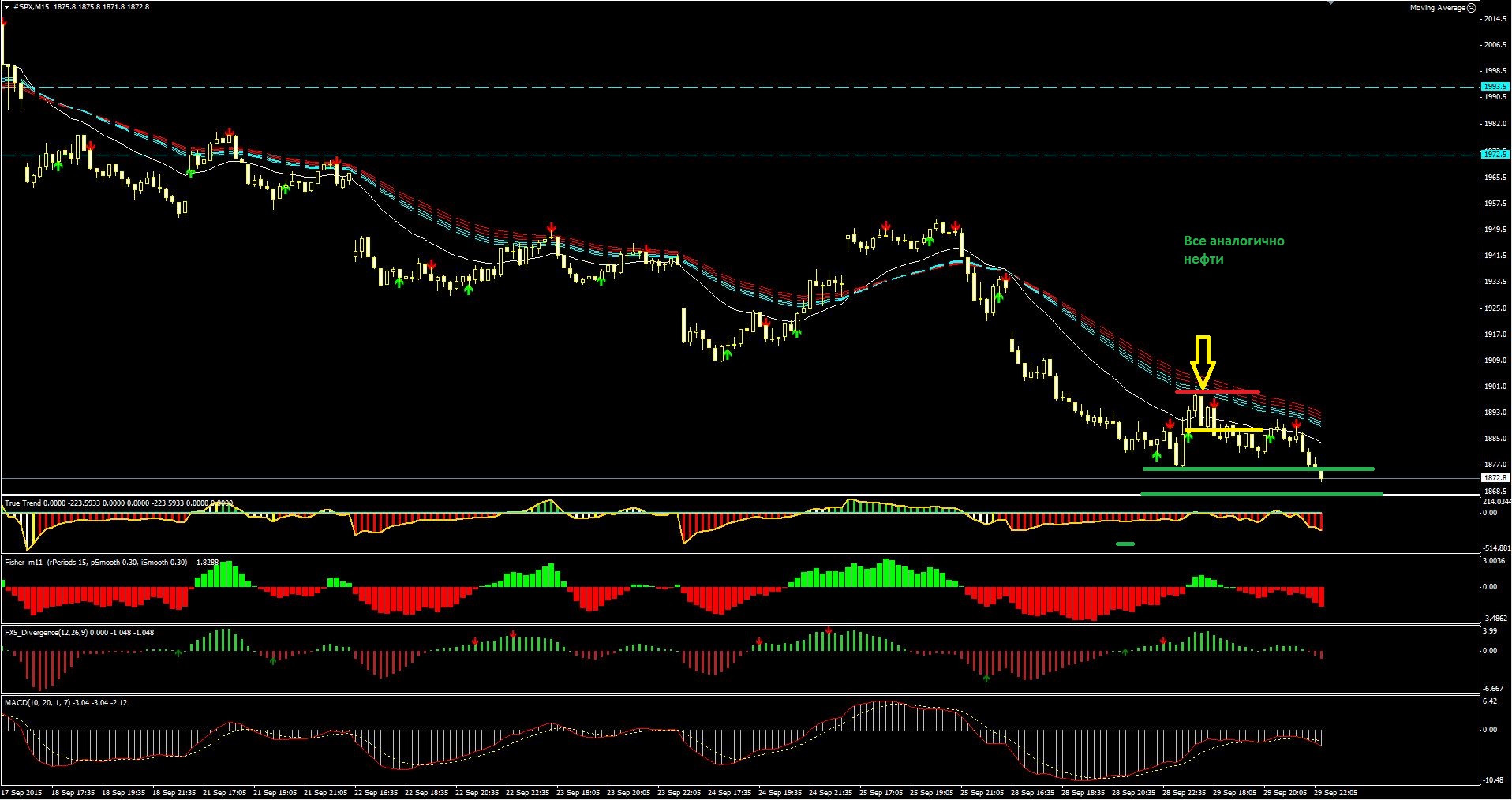Click the cyan 1972.5 price level tag

(1495, 154)
